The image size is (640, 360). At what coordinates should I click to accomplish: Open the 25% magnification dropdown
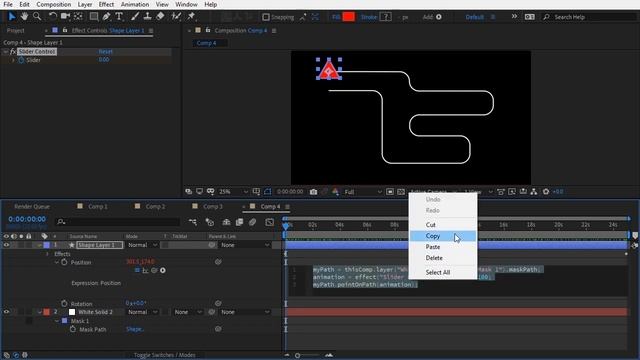pos(233,191)
